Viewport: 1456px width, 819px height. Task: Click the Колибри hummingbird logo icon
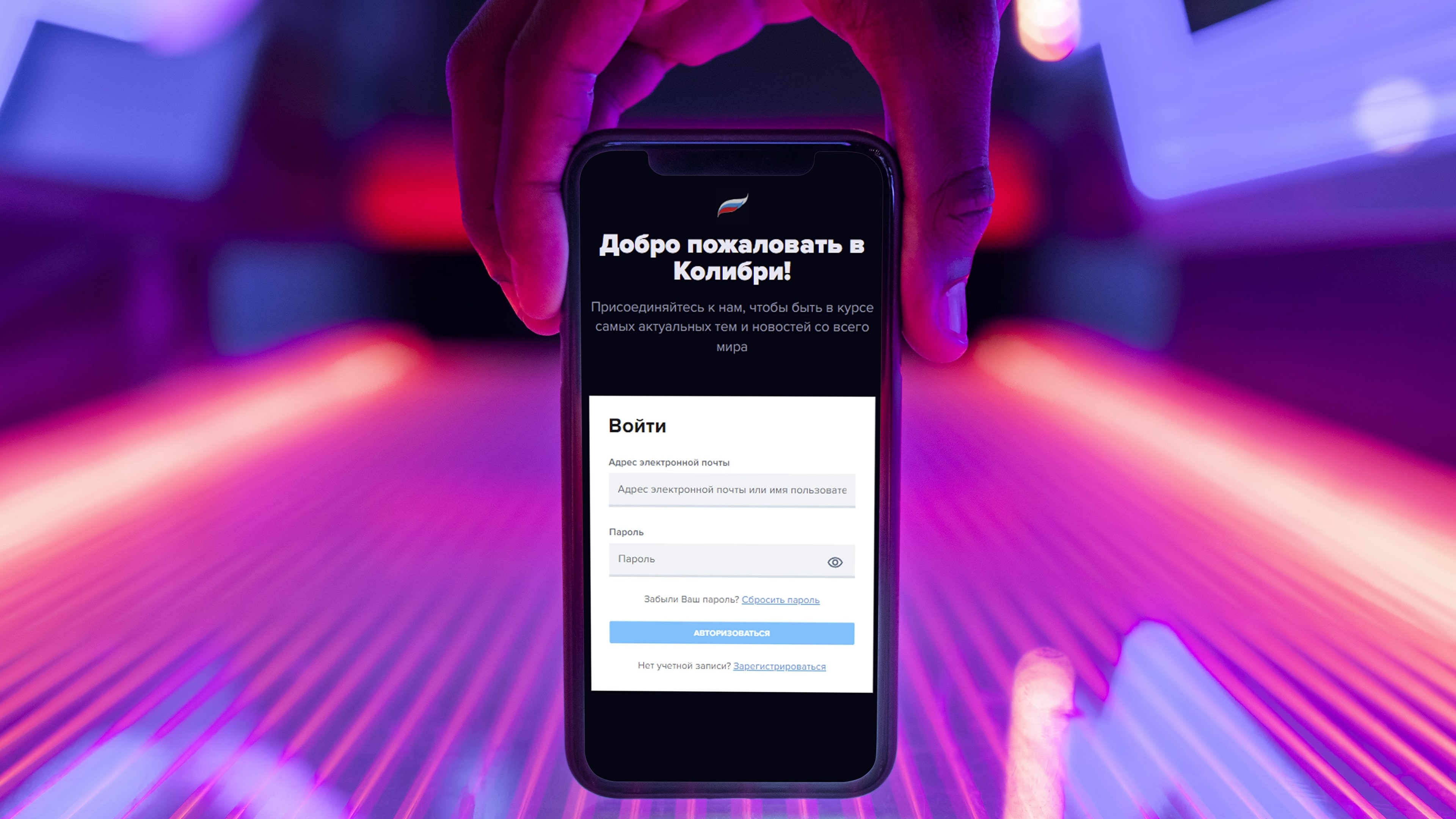[732, 206]
